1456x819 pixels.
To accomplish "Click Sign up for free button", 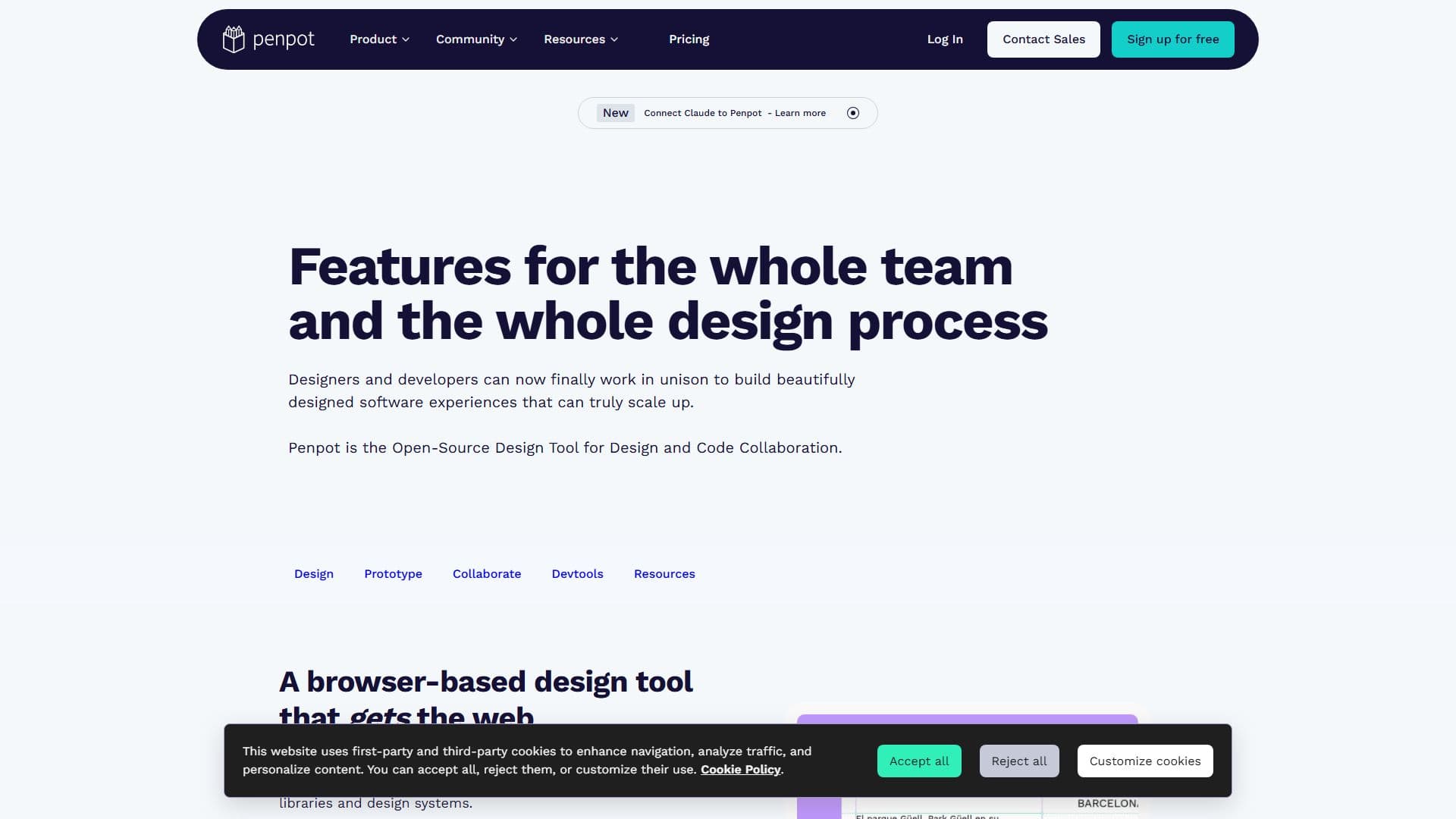I will (x=1173, y=39).
